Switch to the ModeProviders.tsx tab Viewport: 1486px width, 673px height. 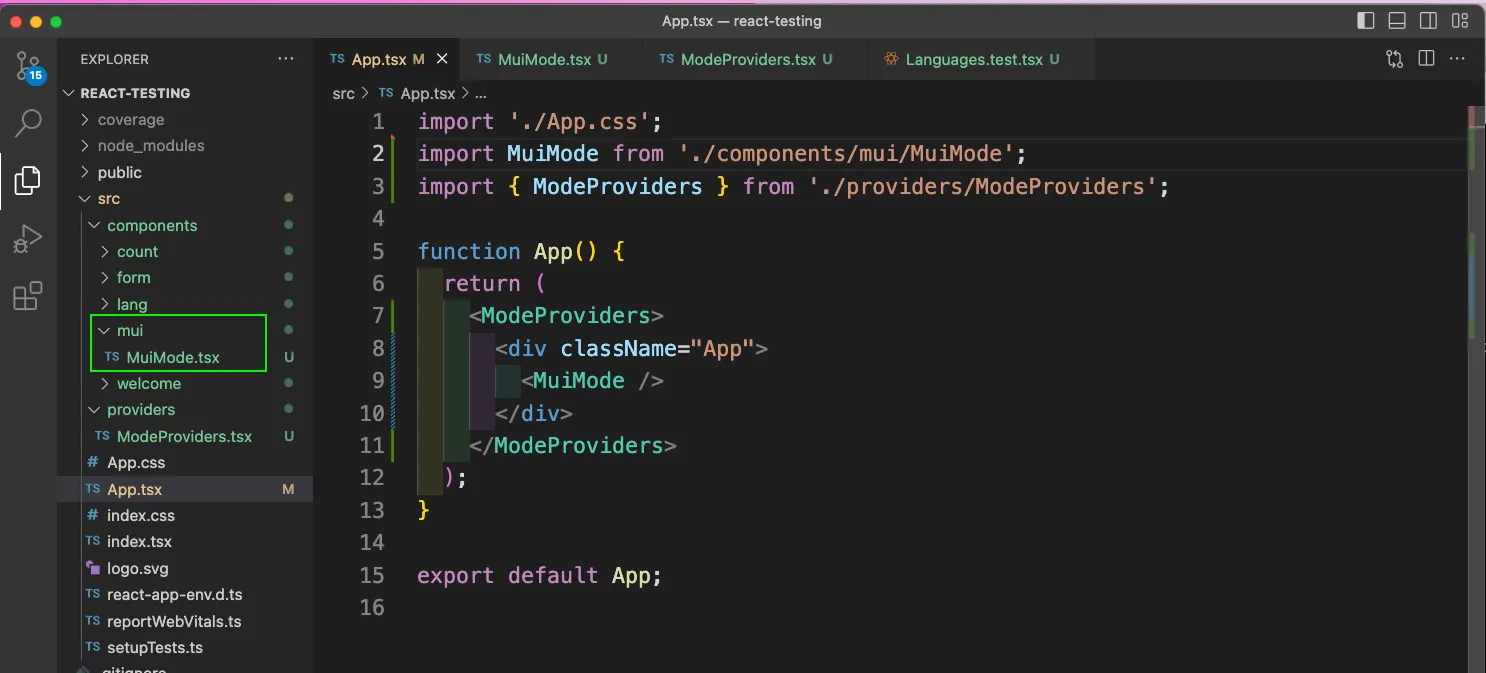(x=754, y=59)
